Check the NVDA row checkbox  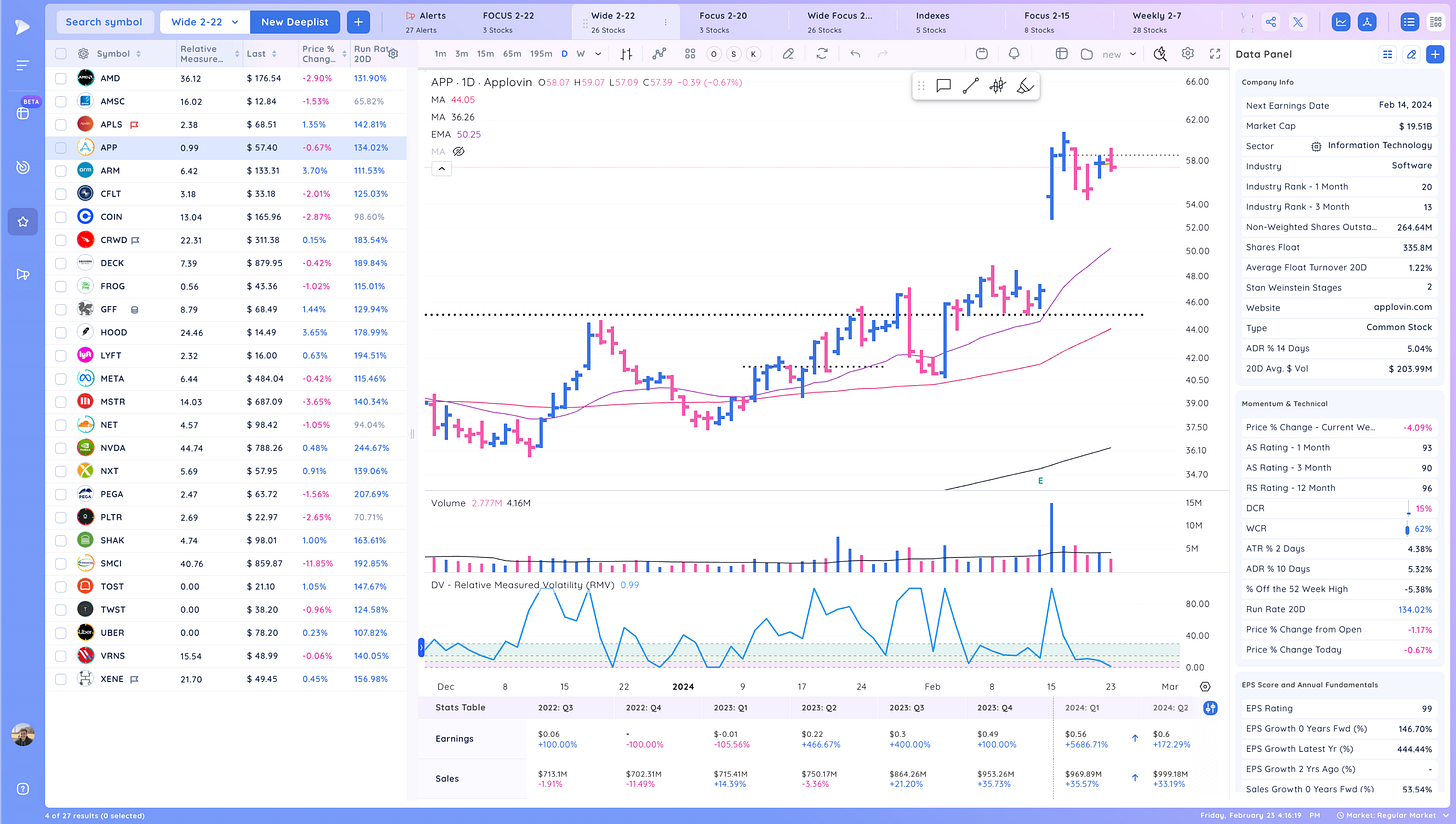point(61,448)
